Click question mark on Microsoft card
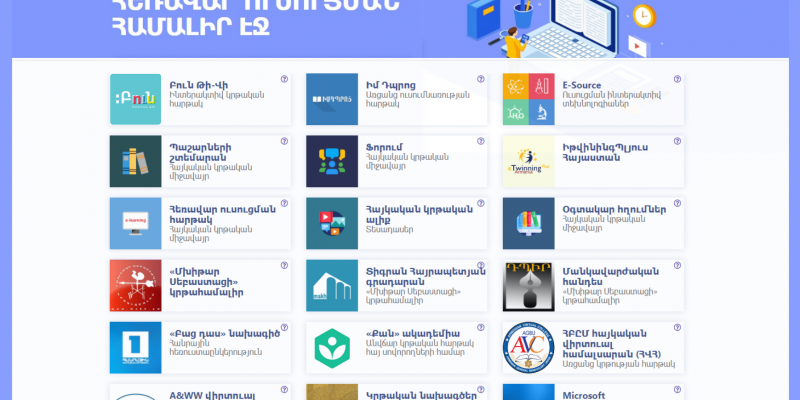Image resolution: width=800 pixels, height=400 pixels. click(x=678, y=390)
